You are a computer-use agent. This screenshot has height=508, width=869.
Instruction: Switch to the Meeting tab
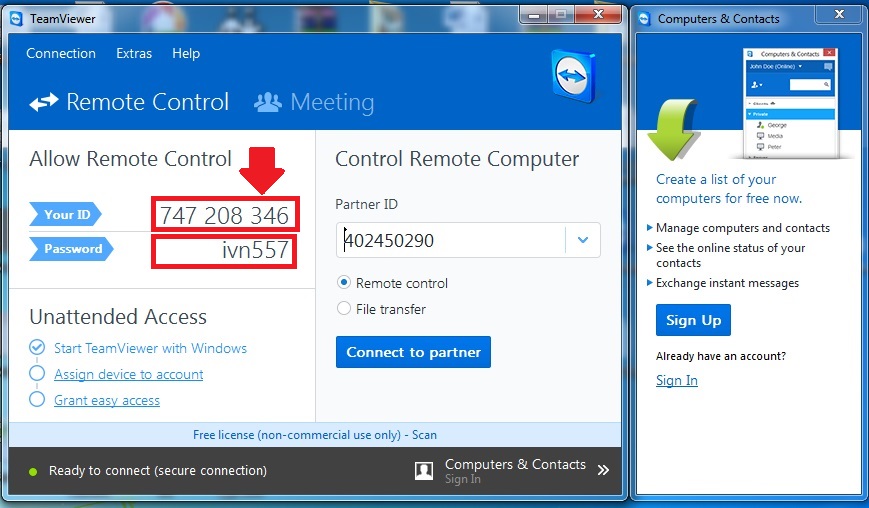pos(314,102)
